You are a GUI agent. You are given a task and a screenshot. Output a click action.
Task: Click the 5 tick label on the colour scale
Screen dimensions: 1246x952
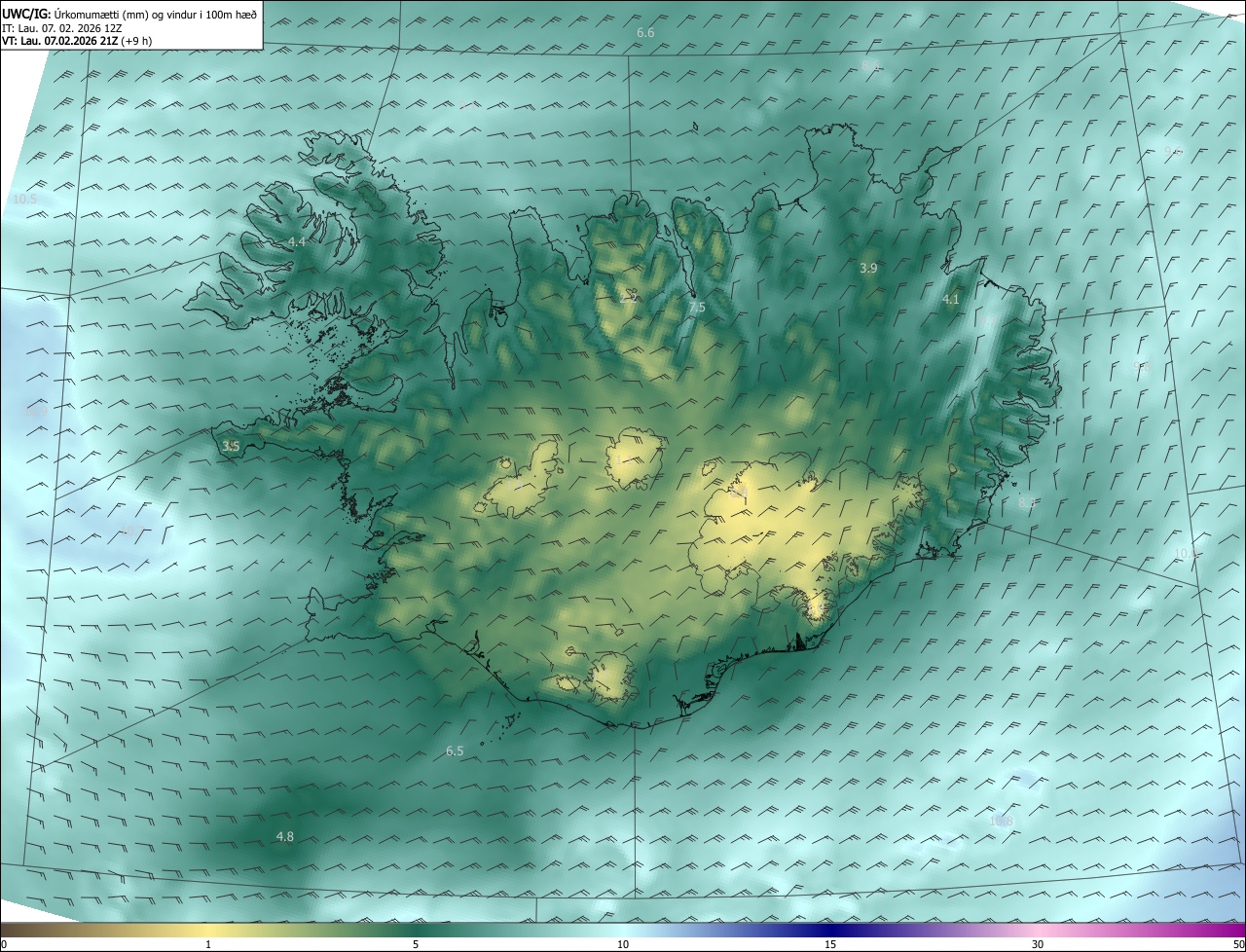(416, 944)
